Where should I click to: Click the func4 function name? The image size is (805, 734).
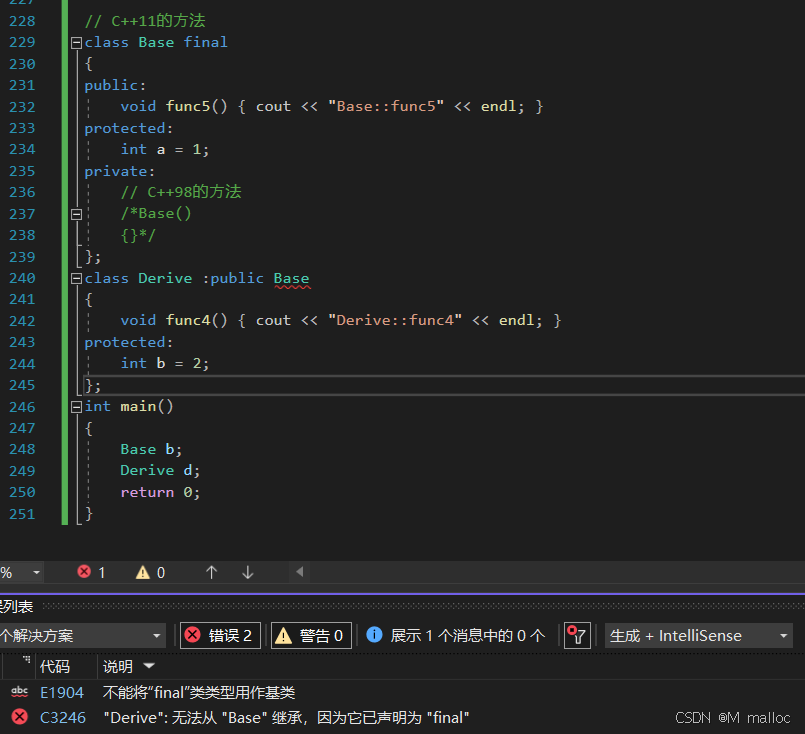coord(188,320)
